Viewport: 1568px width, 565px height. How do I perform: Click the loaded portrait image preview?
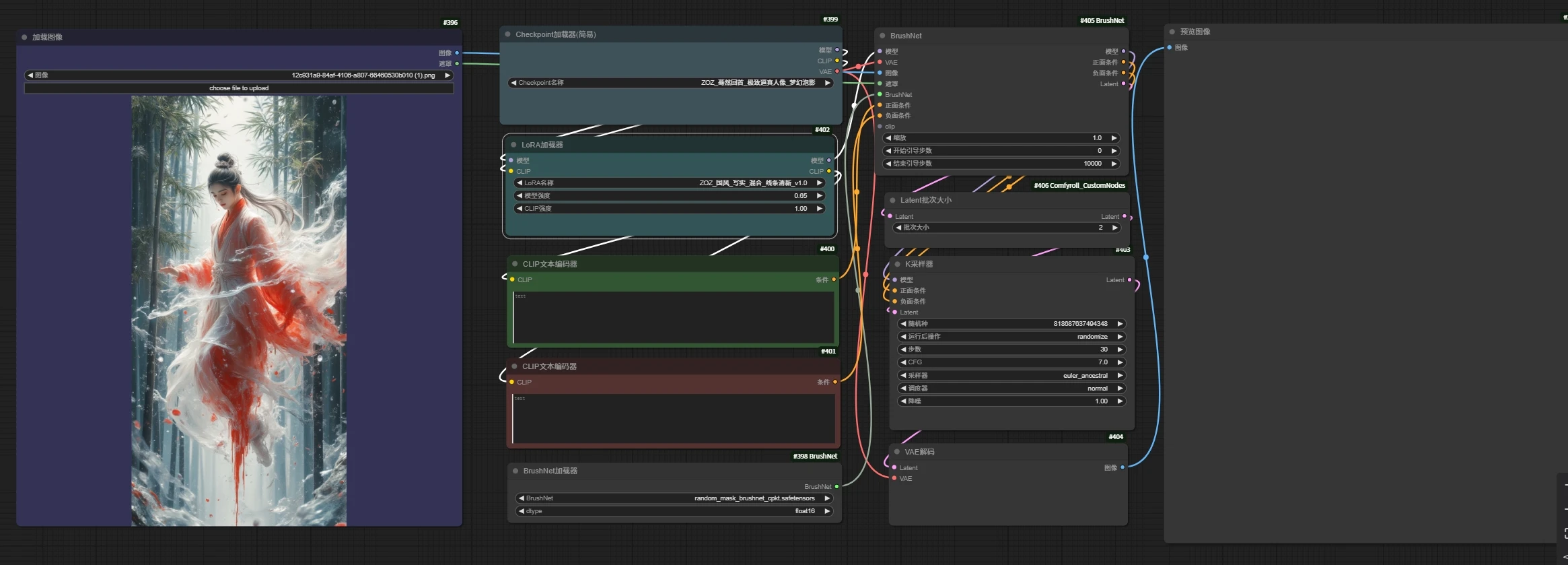point(239,310)
